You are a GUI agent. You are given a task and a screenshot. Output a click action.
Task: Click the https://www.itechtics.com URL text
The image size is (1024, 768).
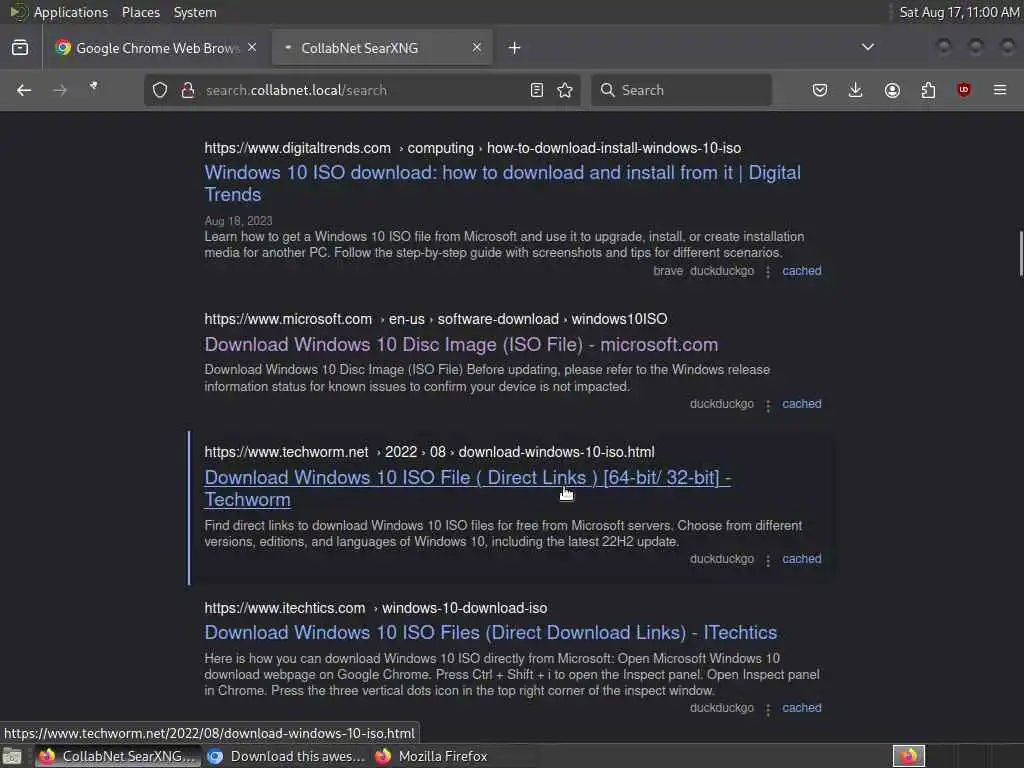point(285,608)
